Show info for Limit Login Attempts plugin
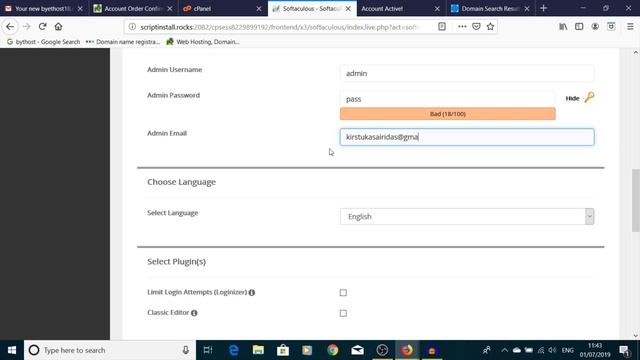The image size is (640, 360). pos(252,293)
